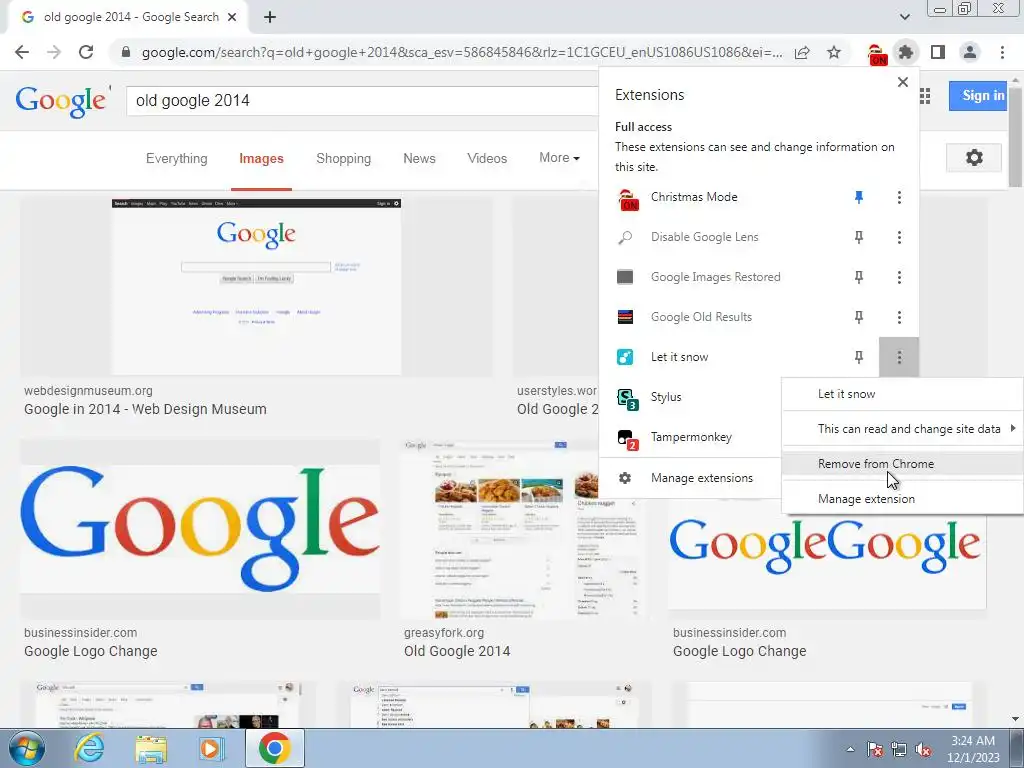1024x768 pixels.
Task: Click the address bar URL
Action: point(462,52)
